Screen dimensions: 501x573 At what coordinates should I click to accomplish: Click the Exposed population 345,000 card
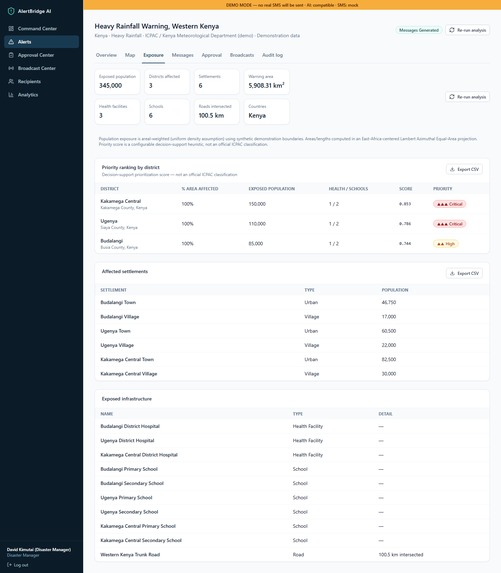[x=117, y=82]
